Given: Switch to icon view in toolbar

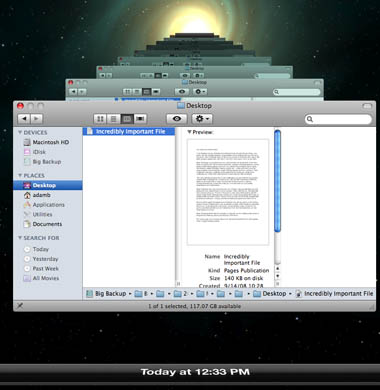Looking at the screenshot, I should coord(100,119).
